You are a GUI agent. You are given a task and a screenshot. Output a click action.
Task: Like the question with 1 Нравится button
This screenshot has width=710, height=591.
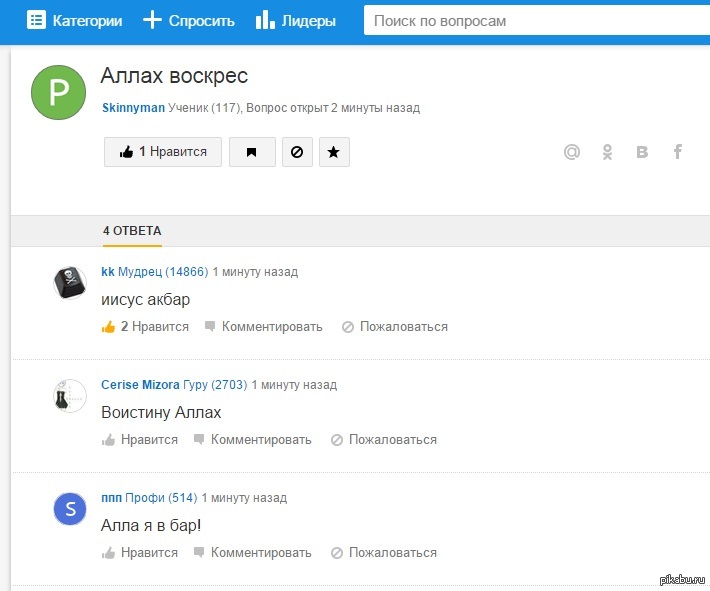pyautogui.click(x=163, y=152)
